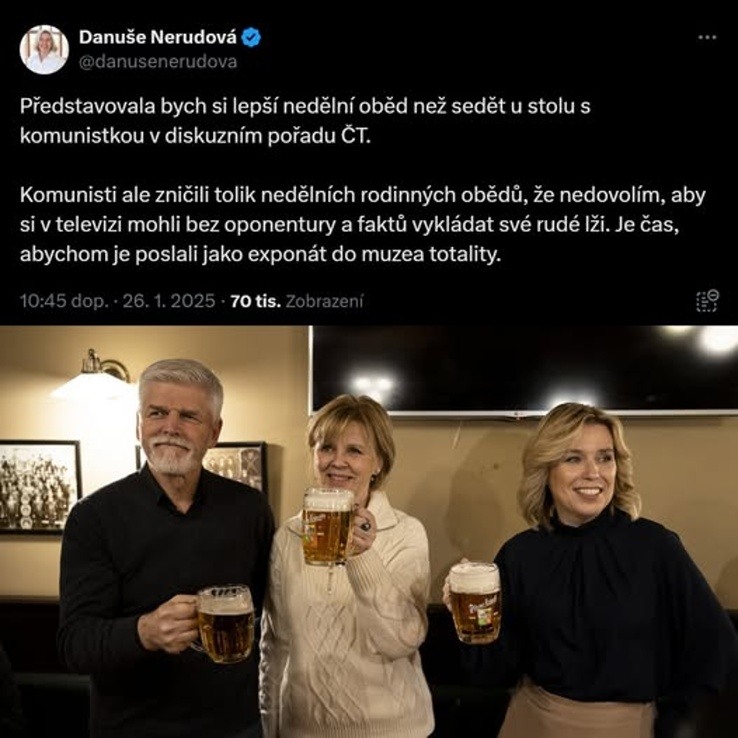Click the beer mug held by the man
Image resolution: width=738 pixels, height=738 pixels.
tap(225, 623)
